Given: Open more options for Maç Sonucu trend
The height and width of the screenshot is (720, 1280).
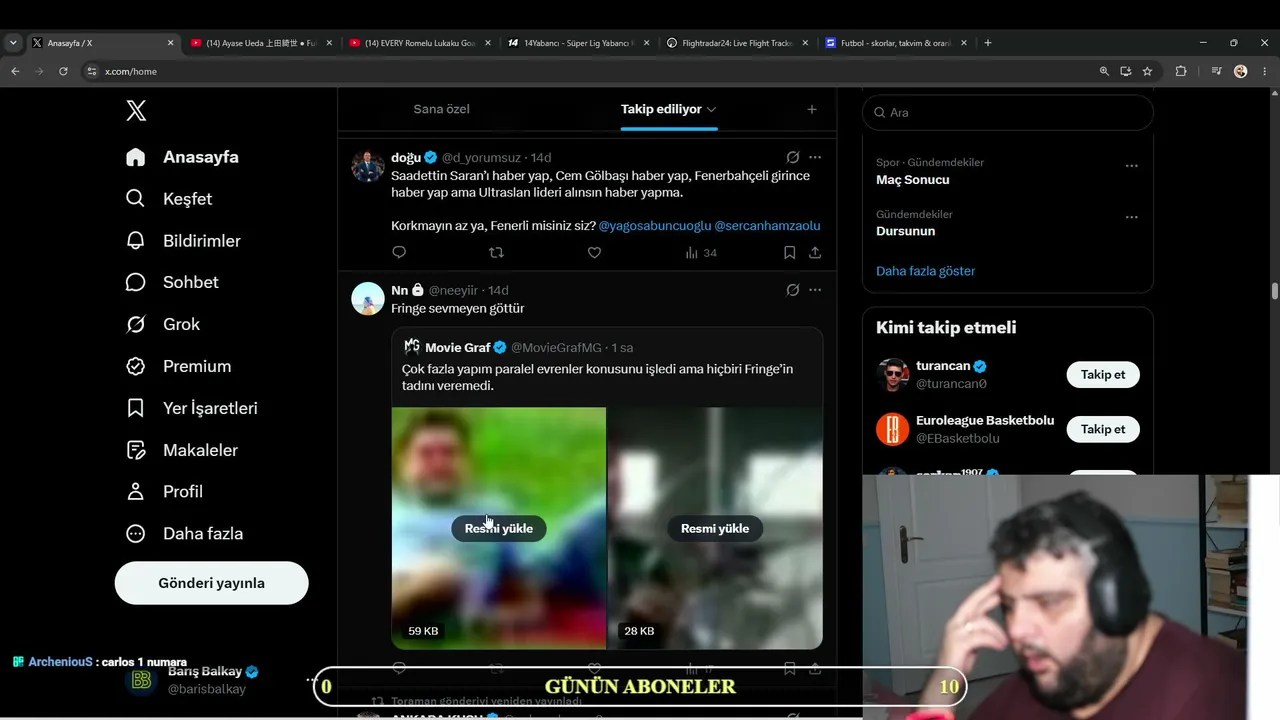Looking at the screenshot, I should click(x=1132, y=165).
